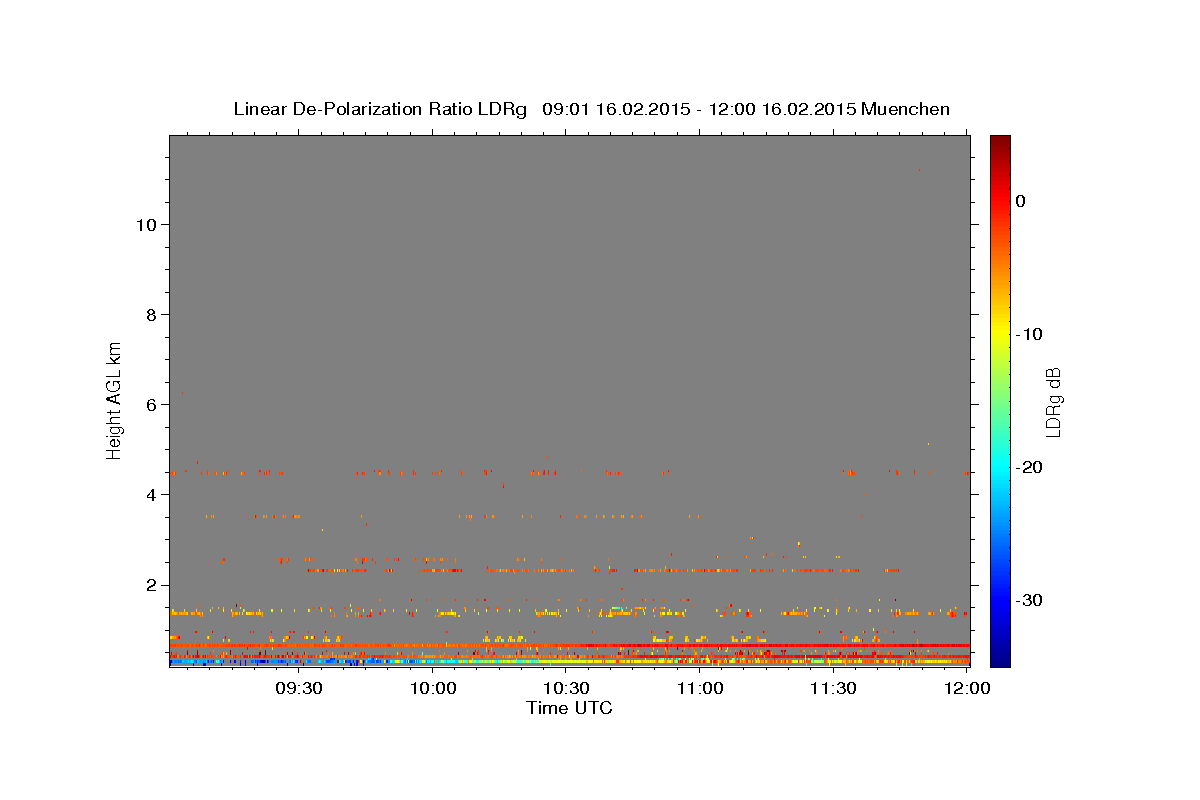
Task: Click the 12:00 time tick label
Action: click(968, 689)
